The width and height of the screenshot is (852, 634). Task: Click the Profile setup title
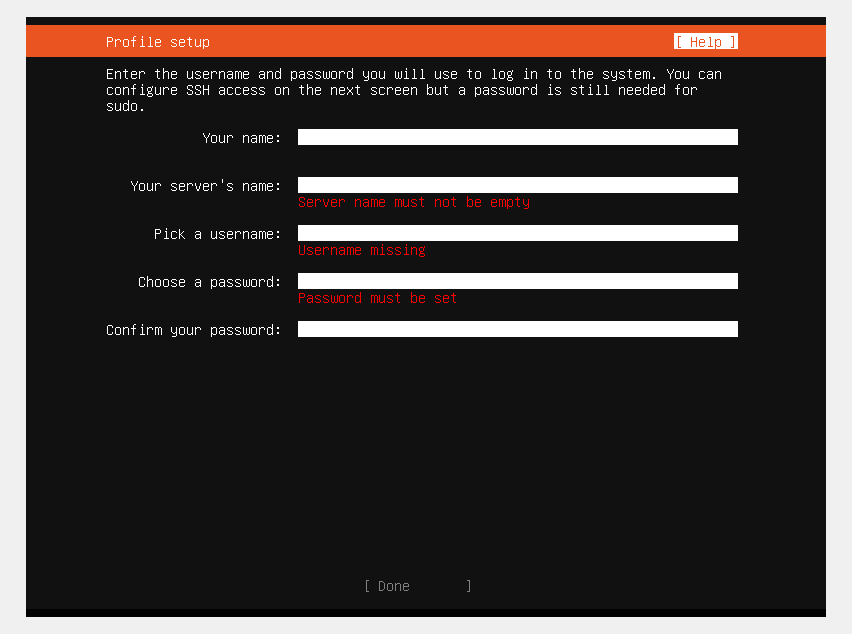158,42
